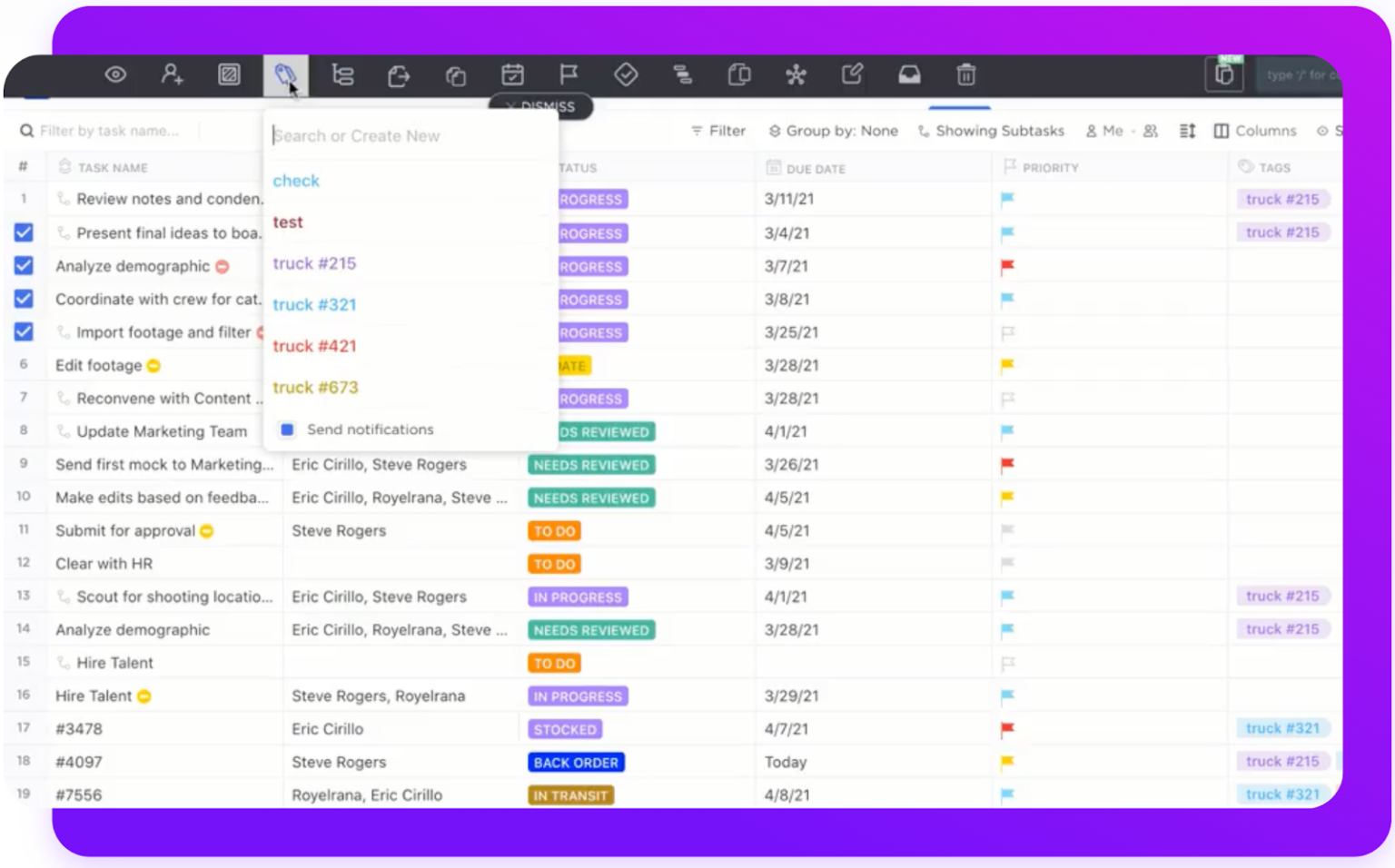Click the archive tray icon

[x=909, y=74]
